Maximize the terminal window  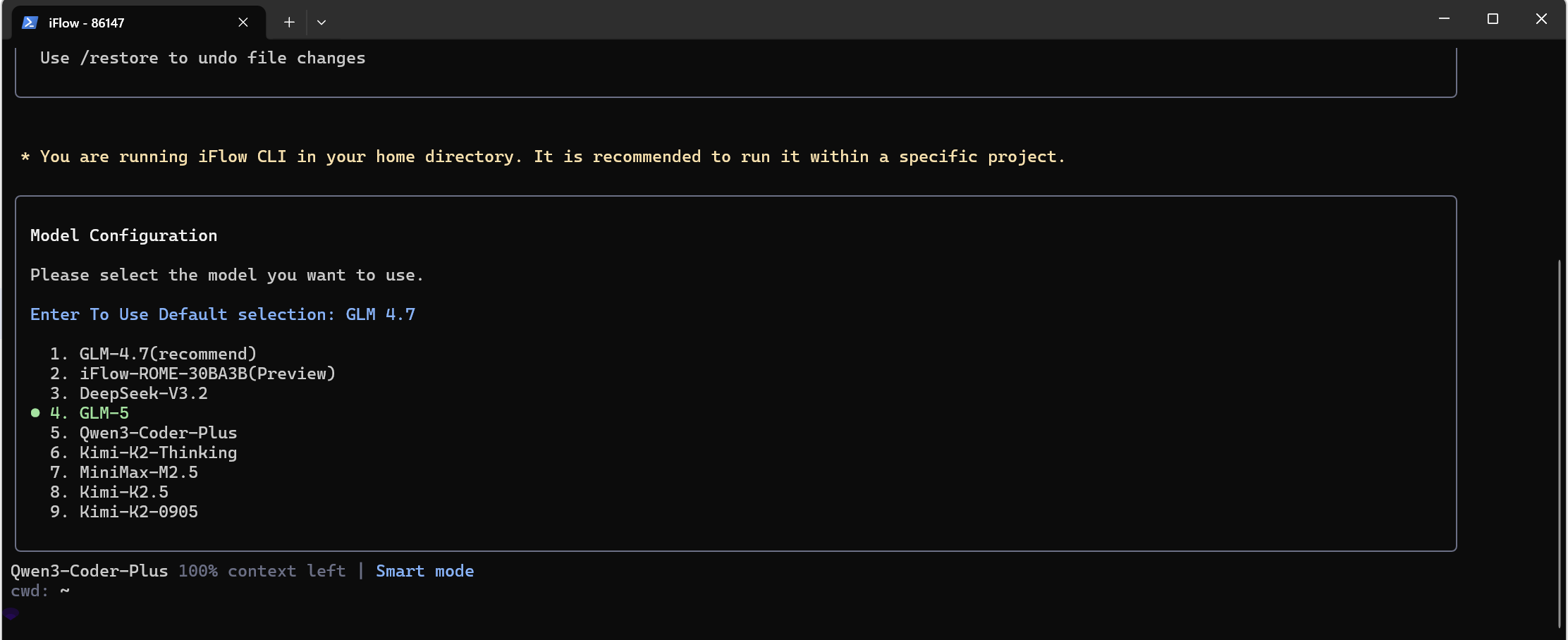[1493, 19]
